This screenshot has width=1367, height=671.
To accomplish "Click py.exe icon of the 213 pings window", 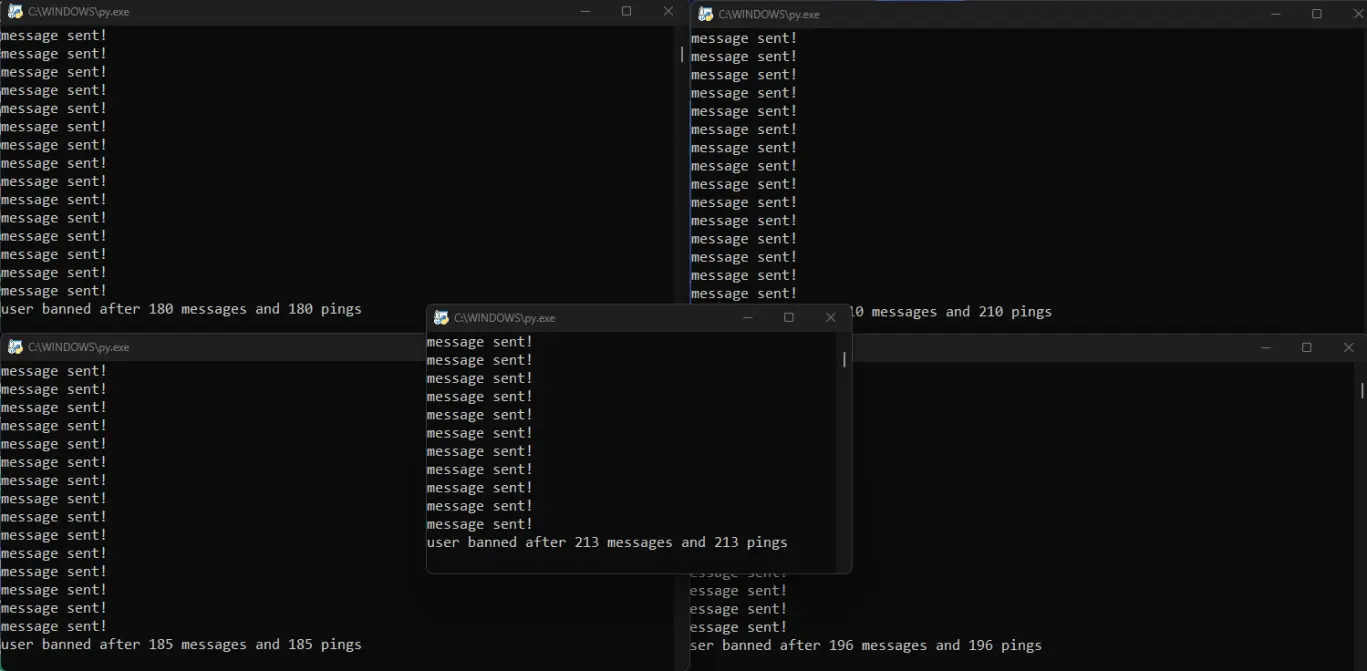I will tap(441, 318).
